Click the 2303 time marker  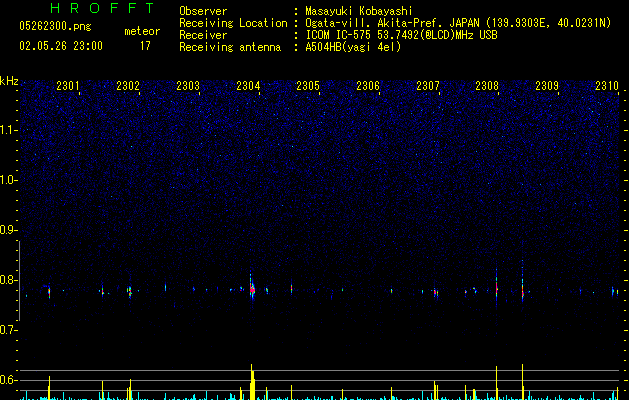click(188, 86)
